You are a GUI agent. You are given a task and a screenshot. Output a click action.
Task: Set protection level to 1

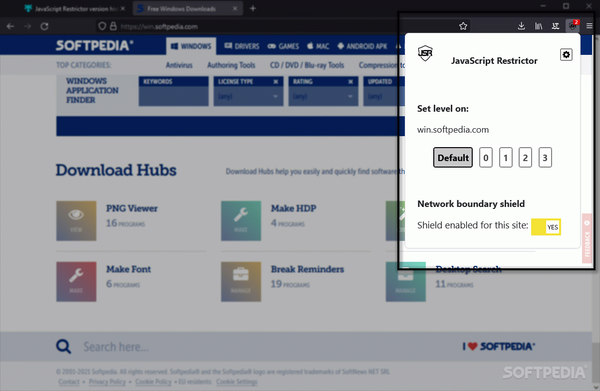tap(505, 158)
